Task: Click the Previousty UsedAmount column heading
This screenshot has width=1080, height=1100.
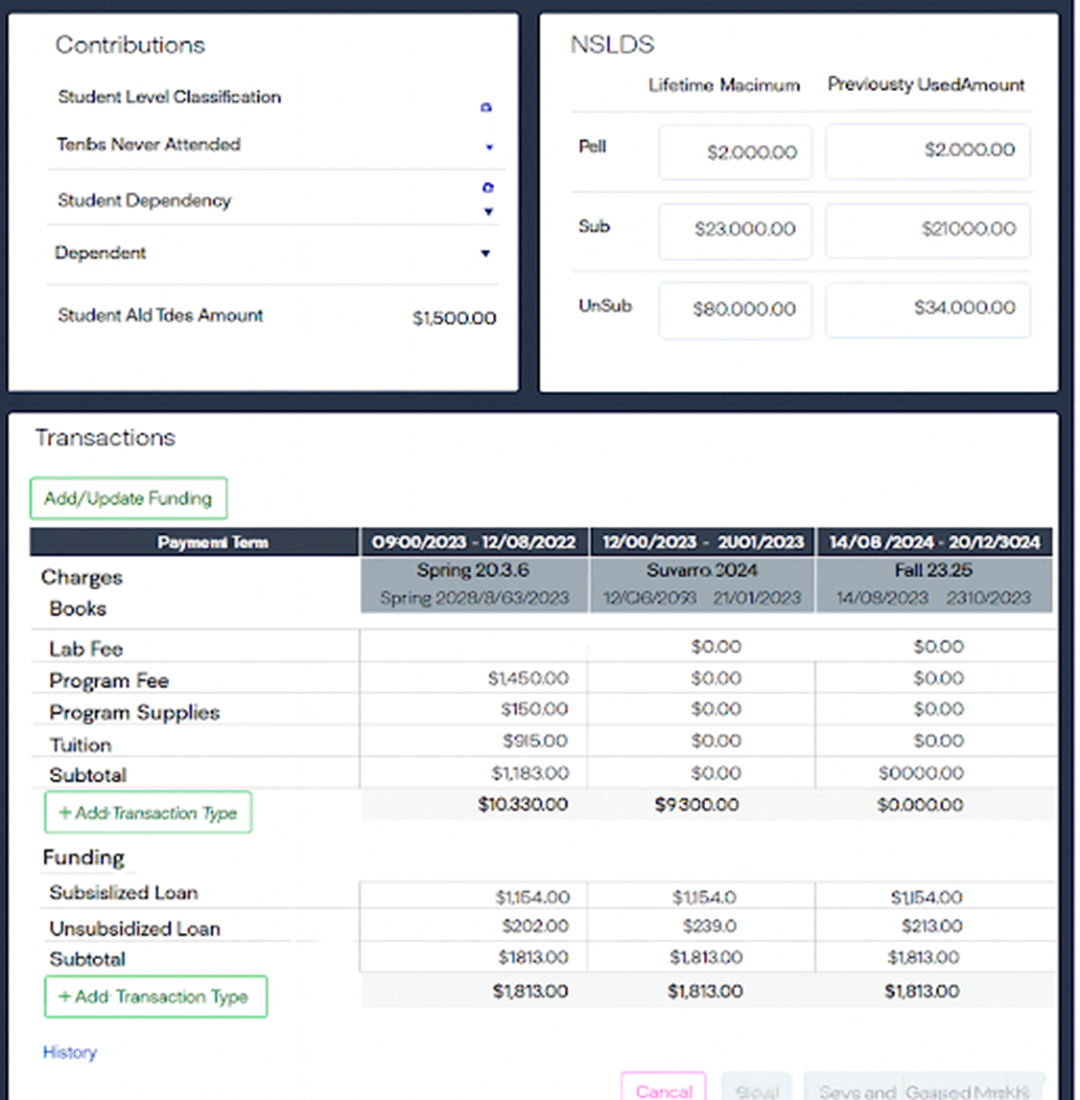Action: pos(926,85)
